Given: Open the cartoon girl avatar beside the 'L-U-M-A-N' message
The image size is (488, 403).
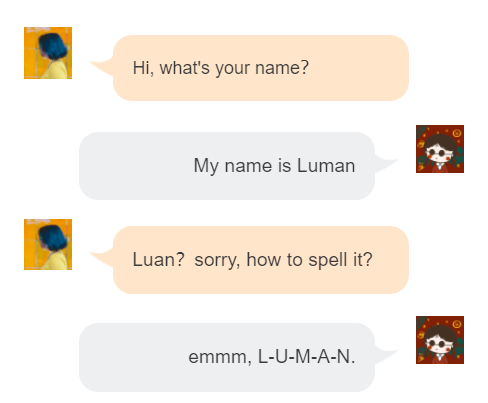Looking at the screenshot, I should 440,340.
